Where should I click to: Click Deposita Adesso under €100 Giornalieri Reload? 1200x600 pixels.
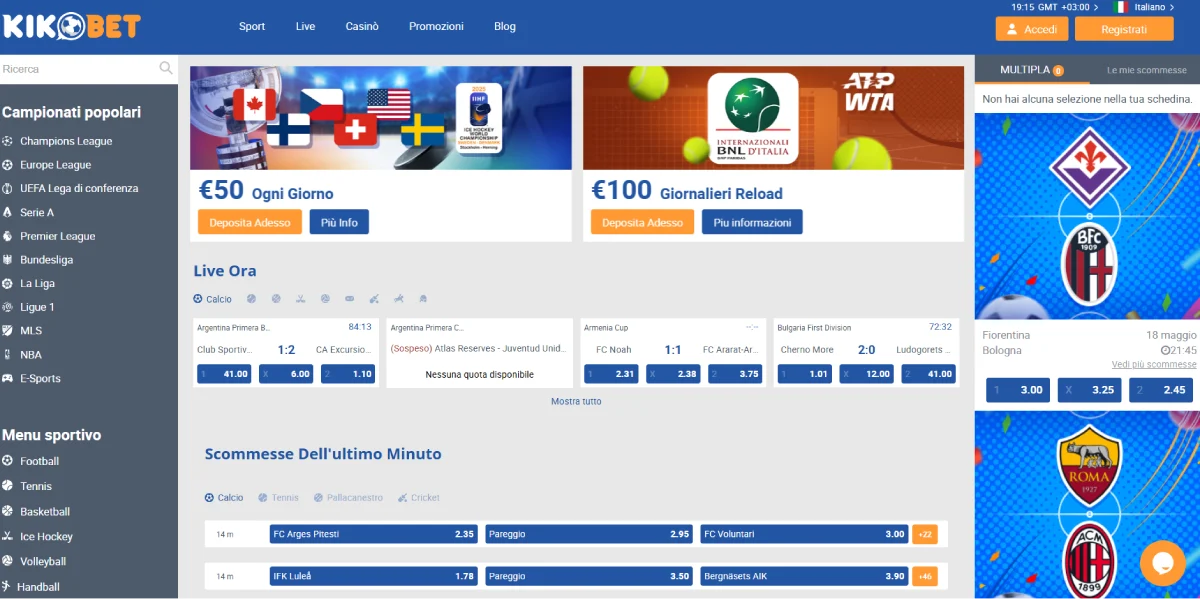pos(643,222)
